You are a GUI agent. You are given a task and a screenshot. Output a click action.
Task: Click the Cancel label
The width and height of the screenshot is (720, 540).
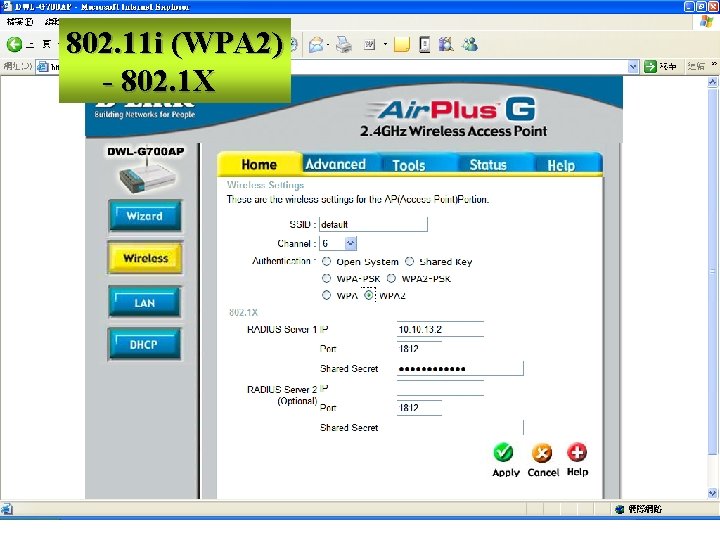point(543,472)
